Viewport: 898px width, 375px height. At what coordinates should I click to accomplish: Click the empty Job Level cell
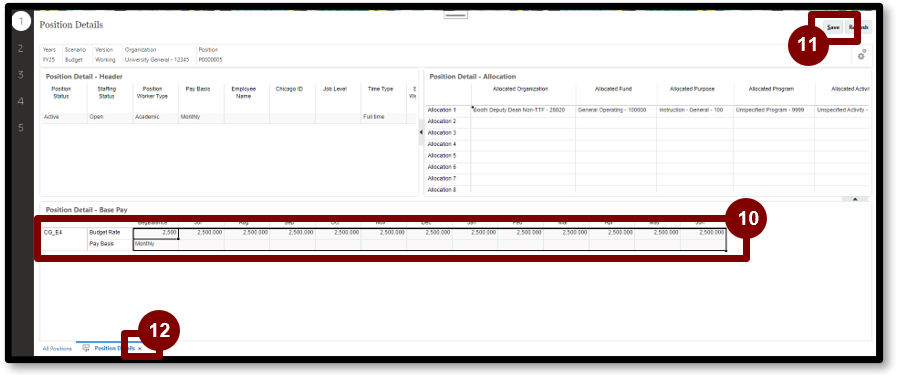[338, 117]
